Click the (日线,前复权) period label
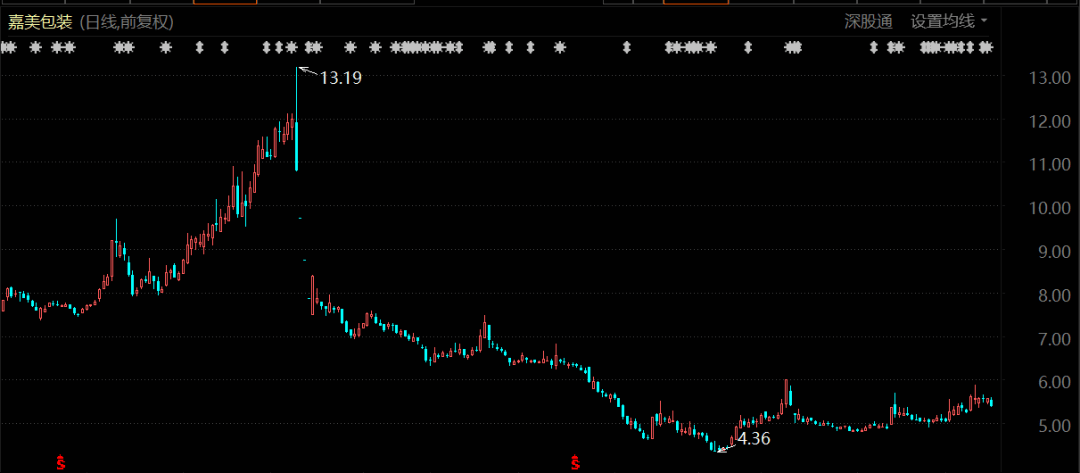The width and height of the screenshot is (1080, 473). pyautogui.click(x=126, y=23)
